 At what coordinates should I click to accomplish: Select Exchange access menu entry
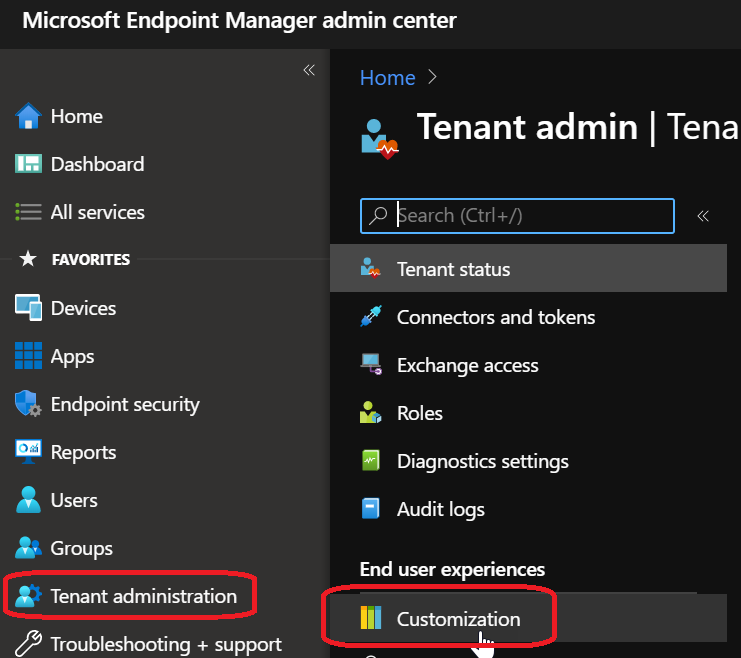coord(467,365)
